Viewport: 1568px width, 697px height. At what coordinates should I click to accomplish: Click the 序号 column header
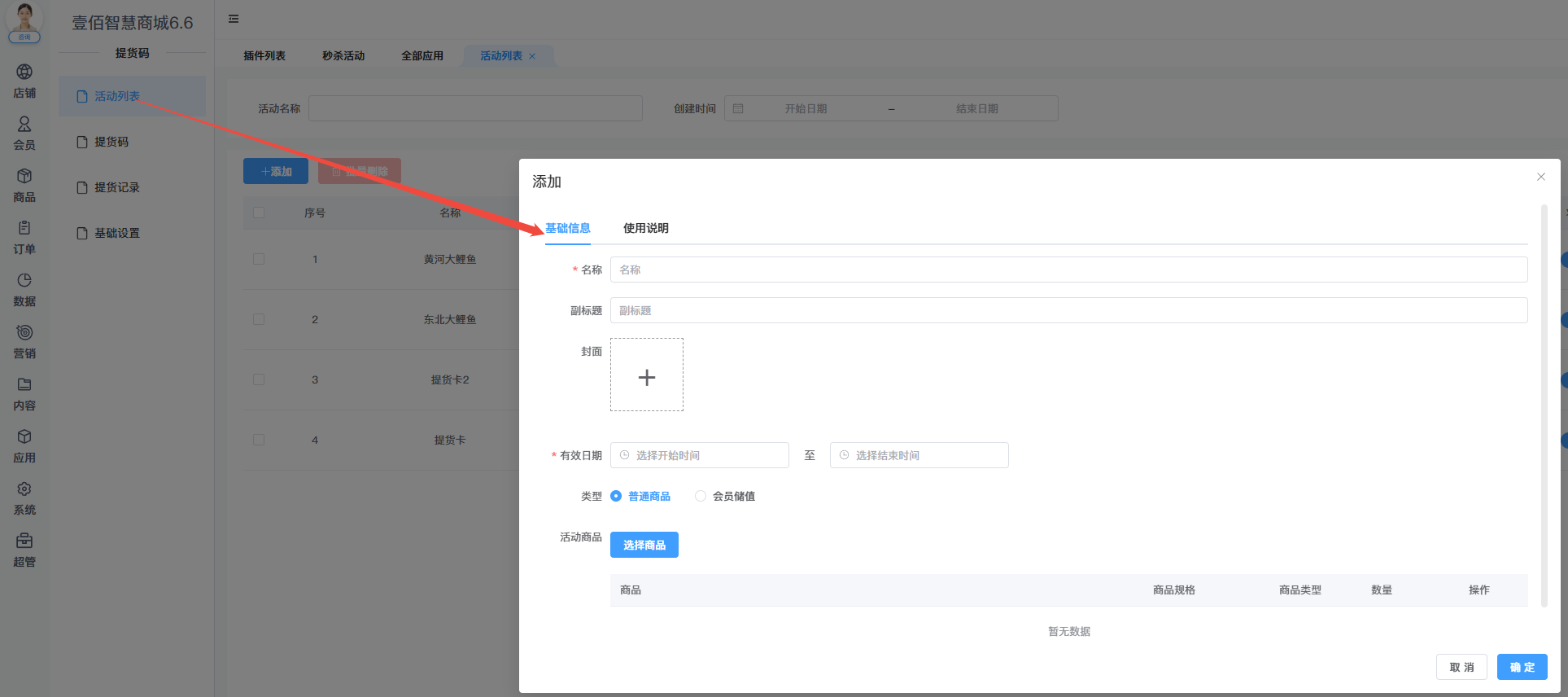click(x=315, y=213)
